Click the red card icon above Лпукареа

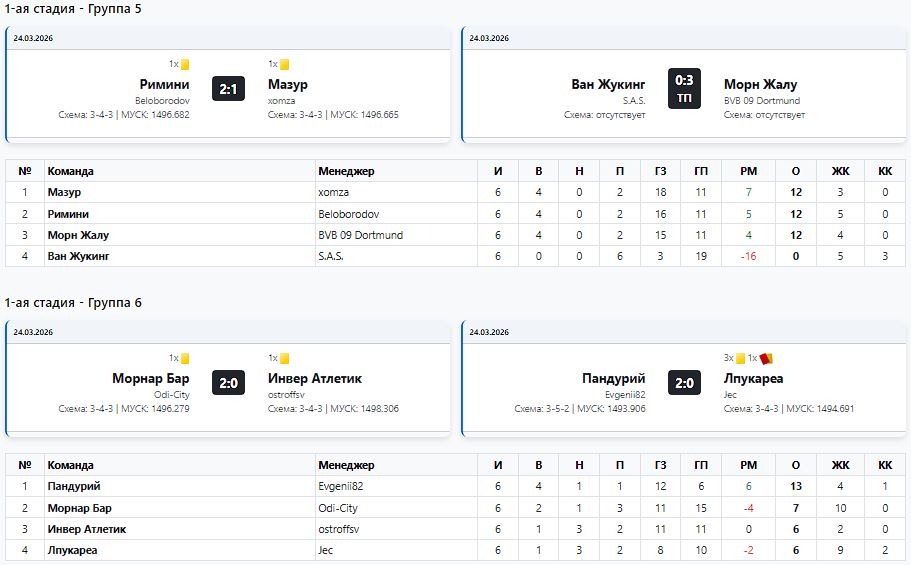coord(767,359)
